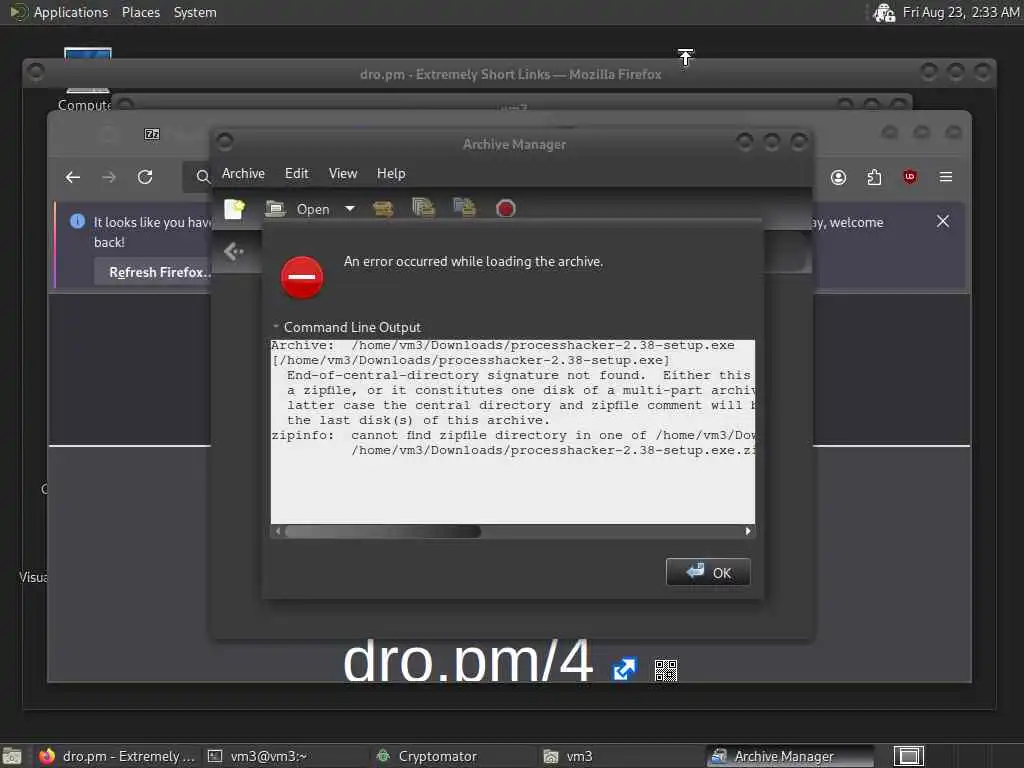Click the red stop toolbar icon
The width and height of the screenshot is (1024, 768).
click(x=505, y=209)
